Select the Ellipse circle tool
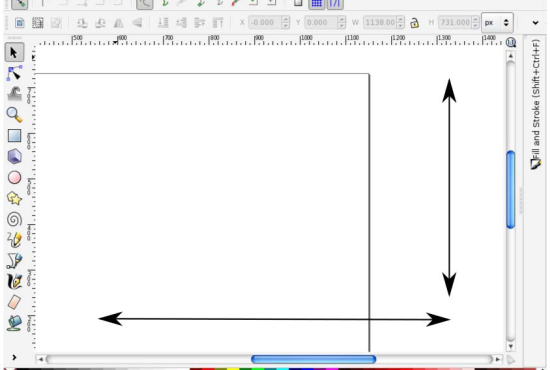550x370 pixels. point(14,177)
